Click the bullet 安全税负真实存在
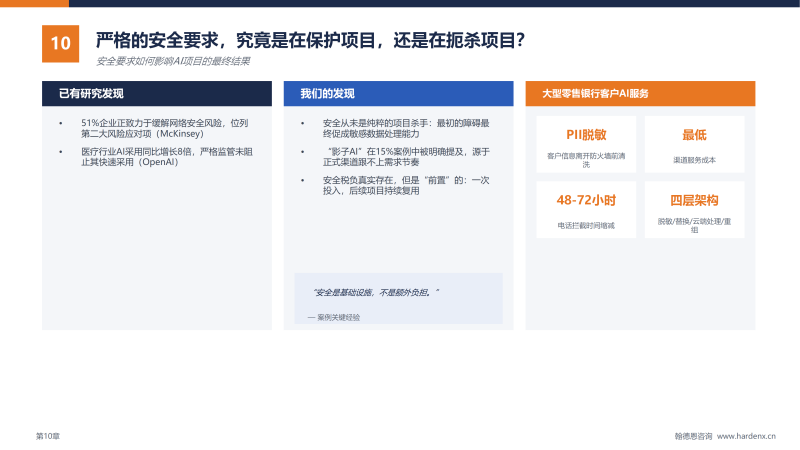The height and width of the screenshot is (450, 800). tap(406, 186)
